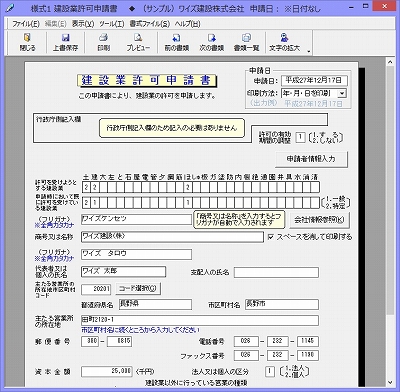This screenshot has height=392, width=400.
Task: Click the 都道府県名 field
Action: pos(155,304)
